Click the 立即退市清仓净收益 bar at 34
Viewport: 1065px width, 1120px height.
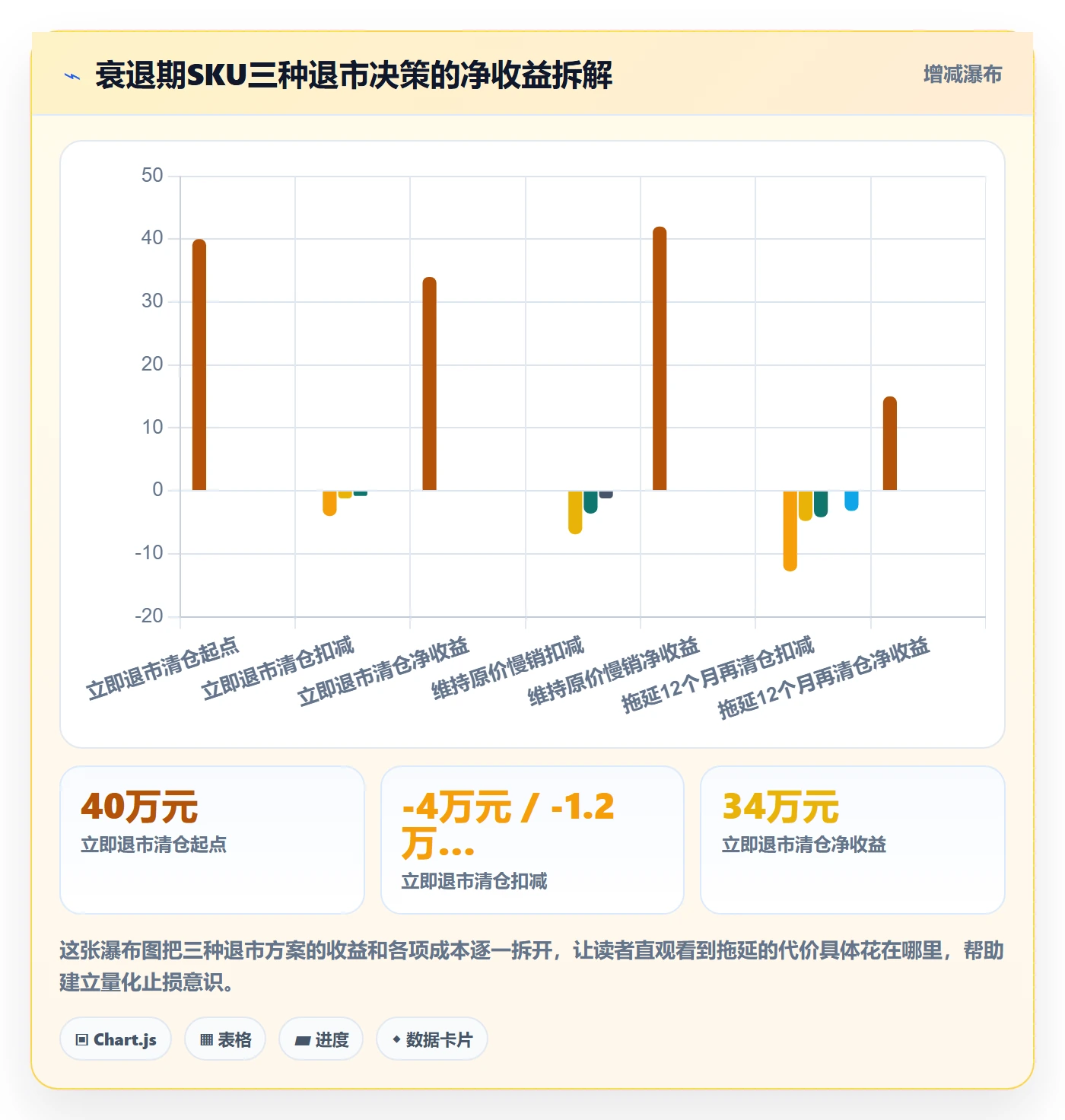click(430, 383)
